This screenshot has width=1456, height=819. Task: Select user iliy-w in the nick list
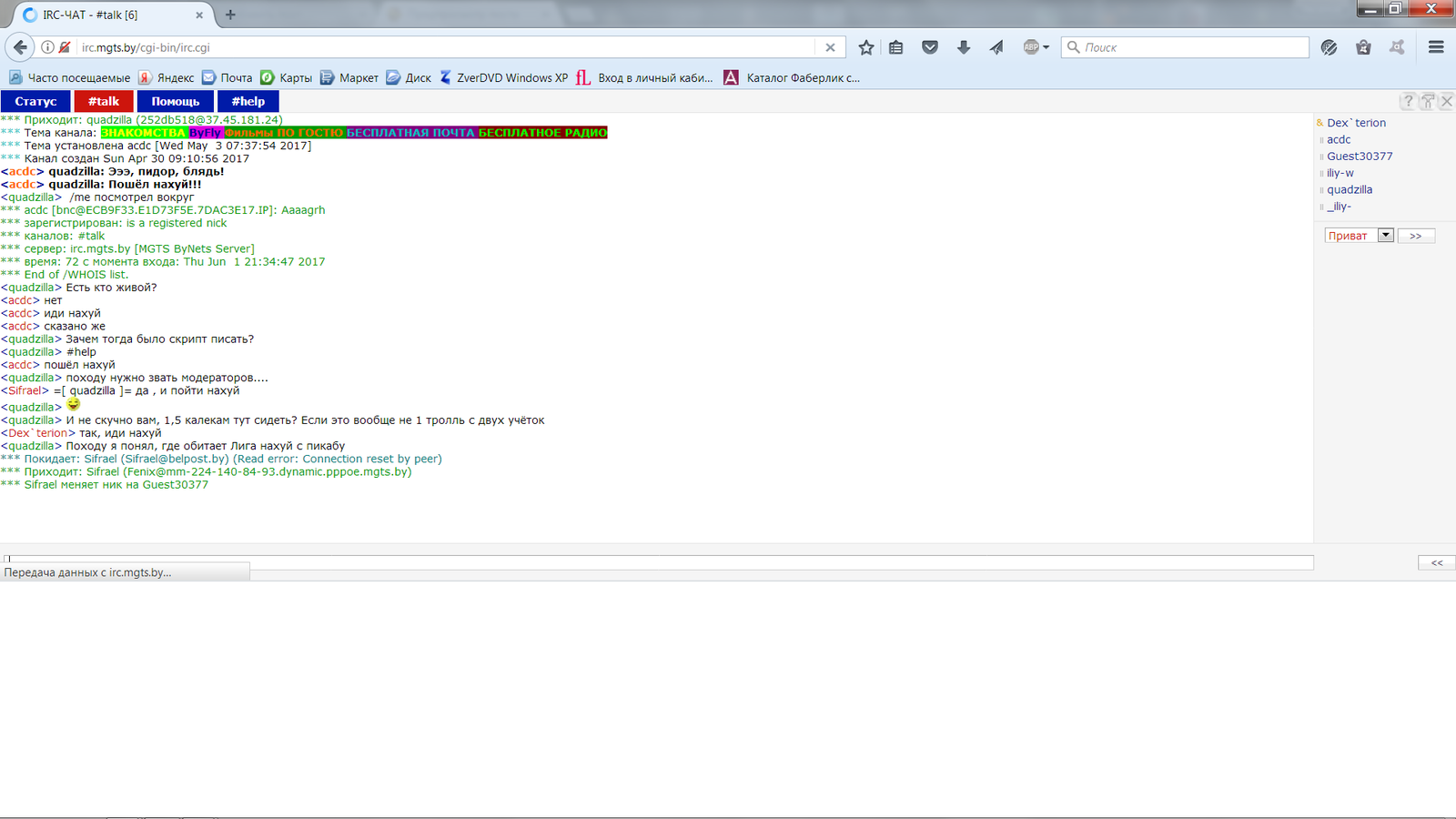(1340, 173)
